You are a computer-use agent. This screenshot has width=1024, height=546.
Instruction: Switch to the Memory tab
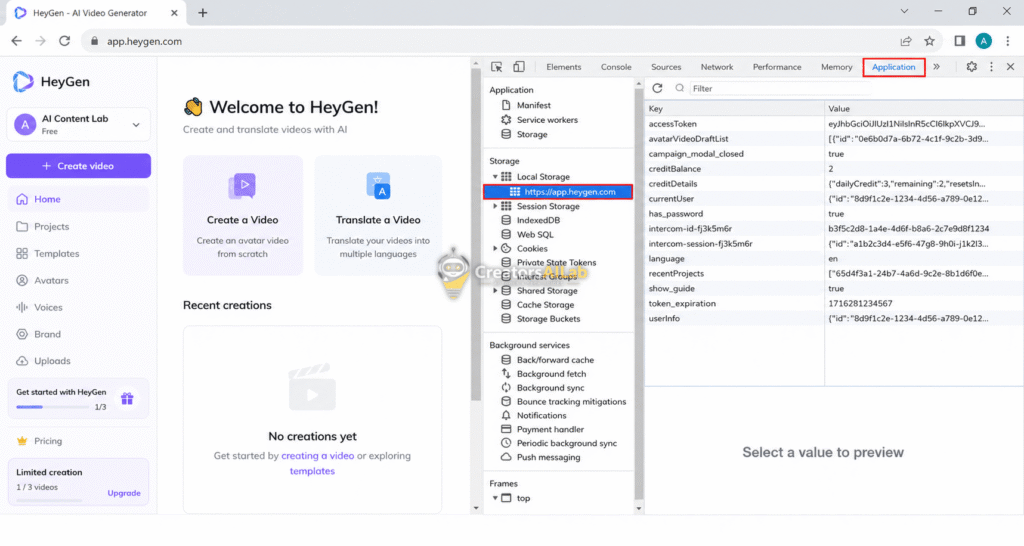pos(837,67)
